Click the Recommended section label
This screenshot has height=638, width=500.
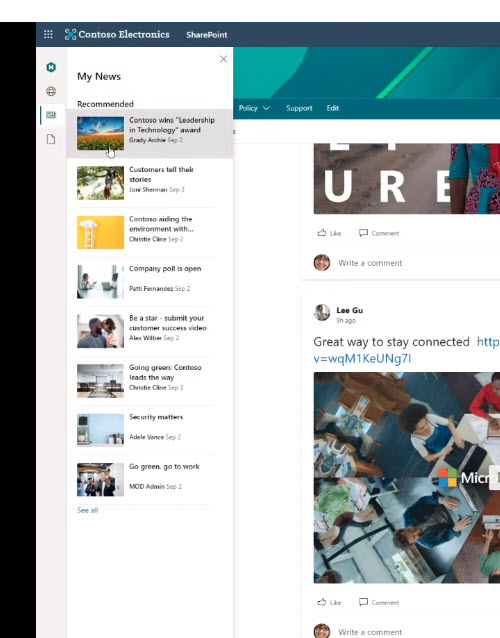(105, 104)
